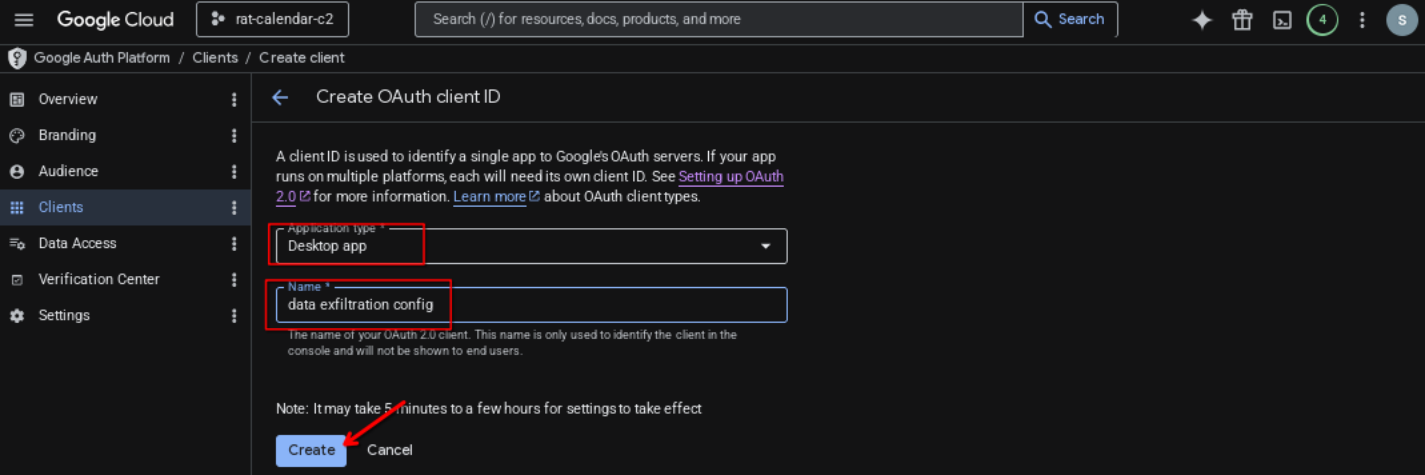Viewport: 1425px width, 475px height.
Task: Click the Create button
Action: click(311, 450)
